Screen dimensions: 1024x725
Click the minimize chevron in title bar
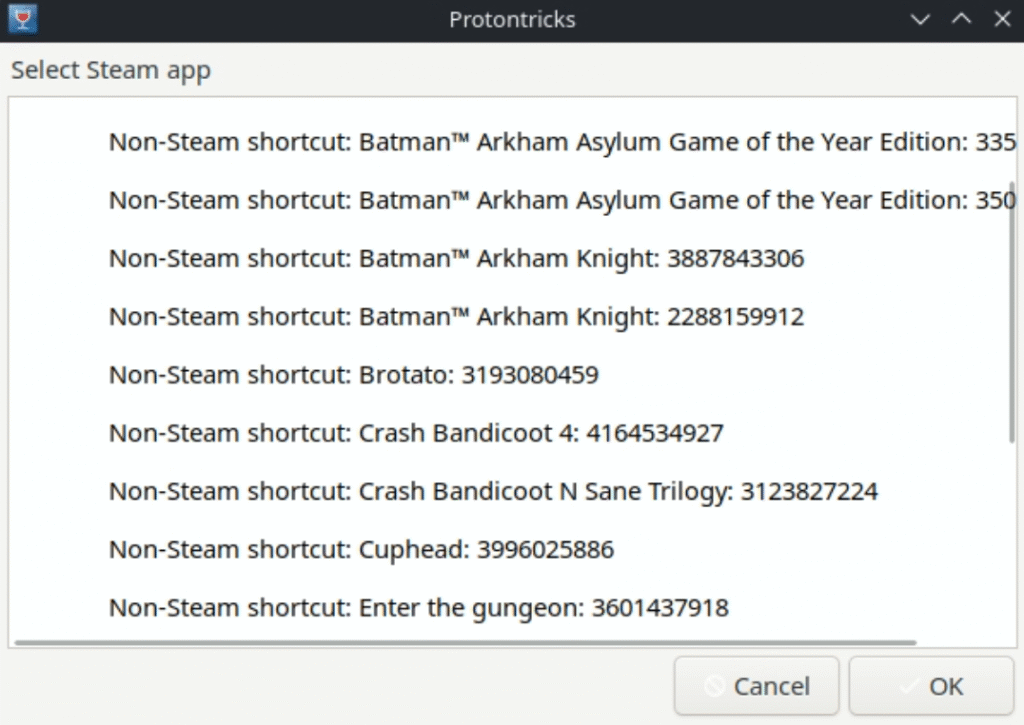point(922,19)
